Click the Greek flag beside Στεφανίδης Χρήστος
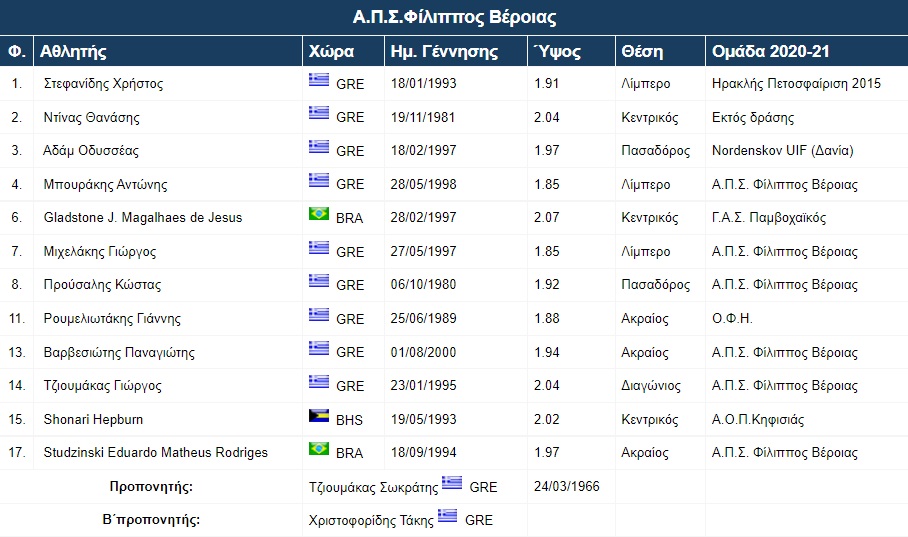Viewport: 908px width, 537px height. pyautogui.click(x=318, y=79)
